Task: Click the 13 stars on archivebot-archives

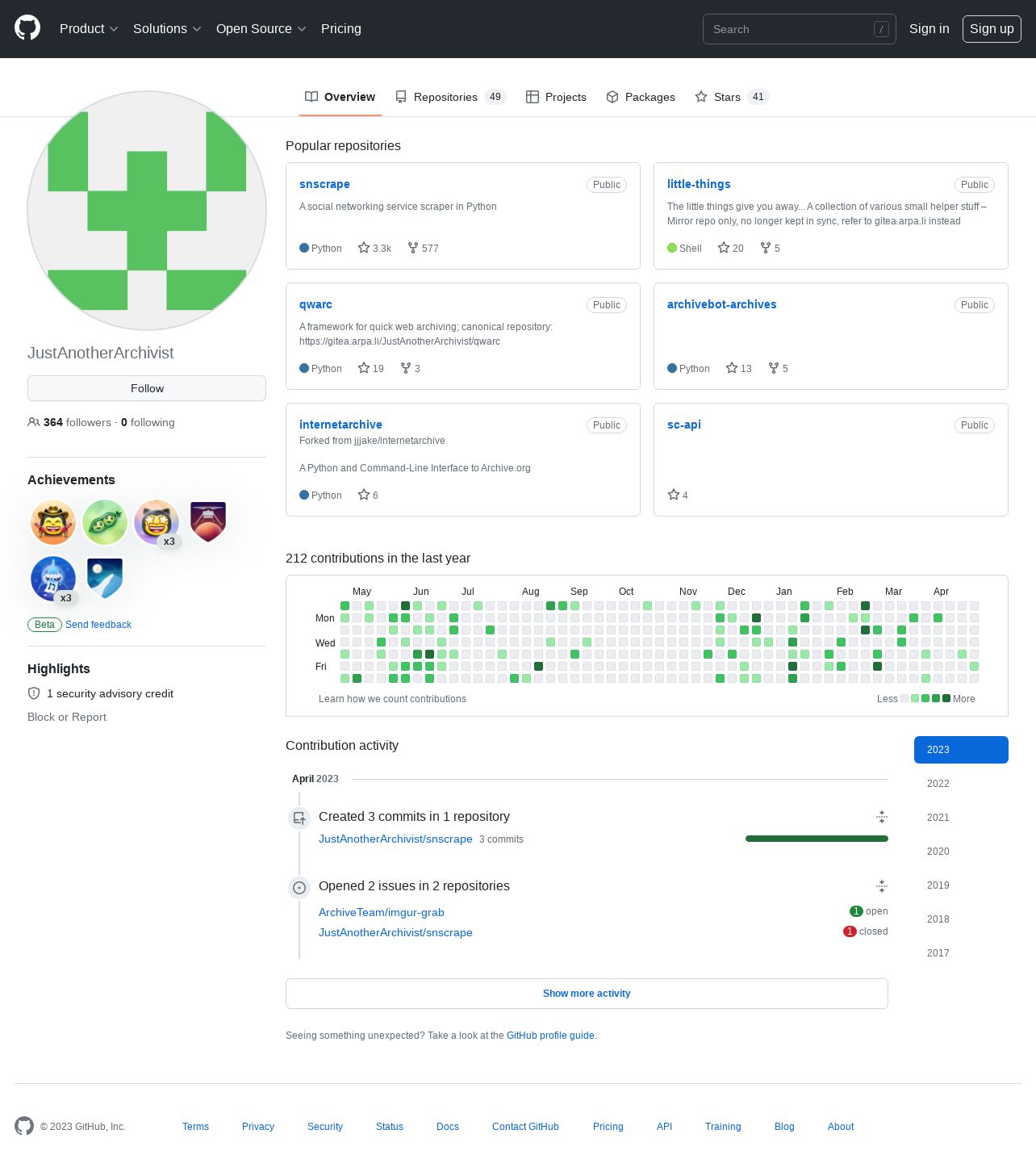Action: coord(739,368)
